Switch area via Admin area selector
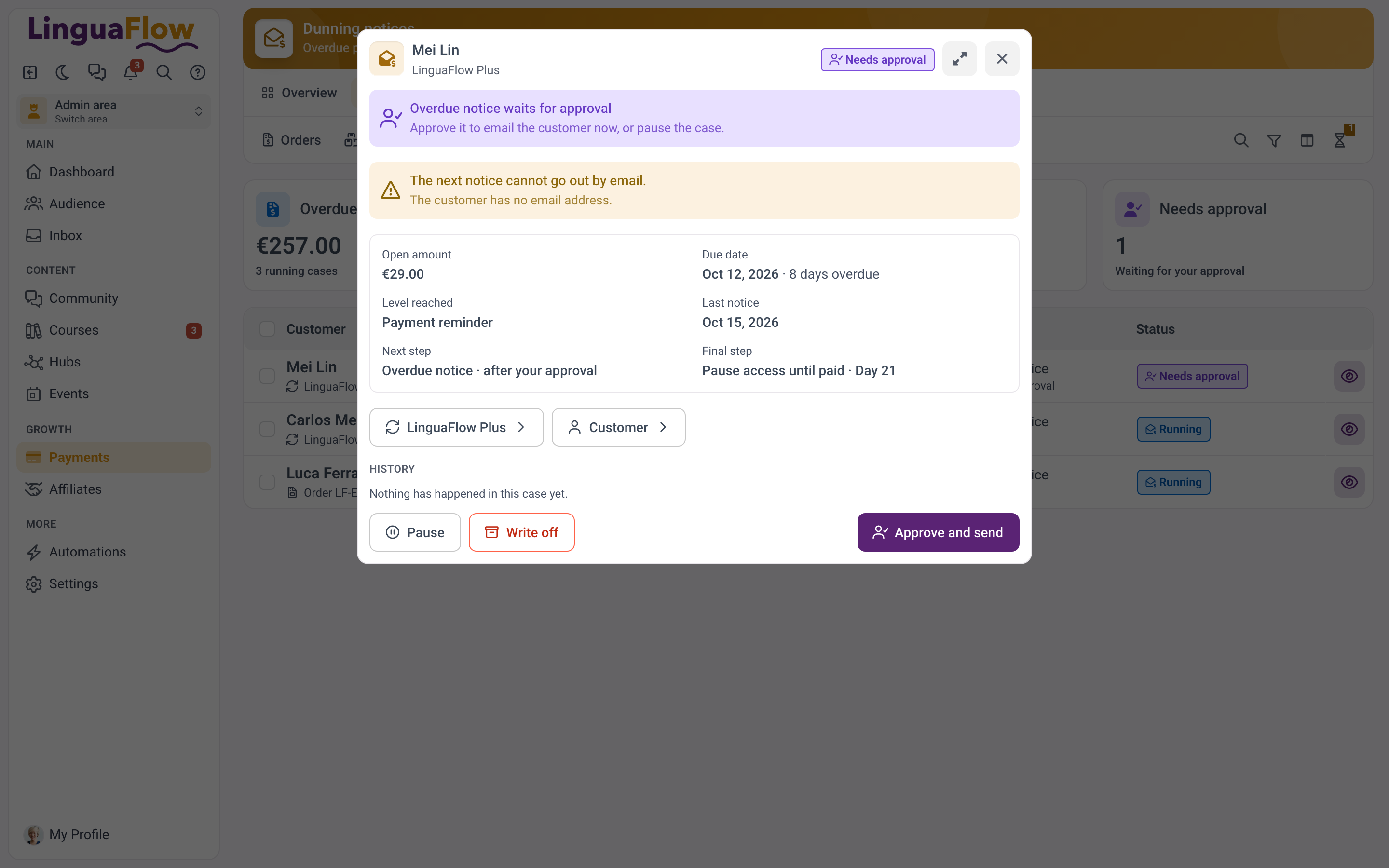Screen dimensions: 1389x868 114,111
